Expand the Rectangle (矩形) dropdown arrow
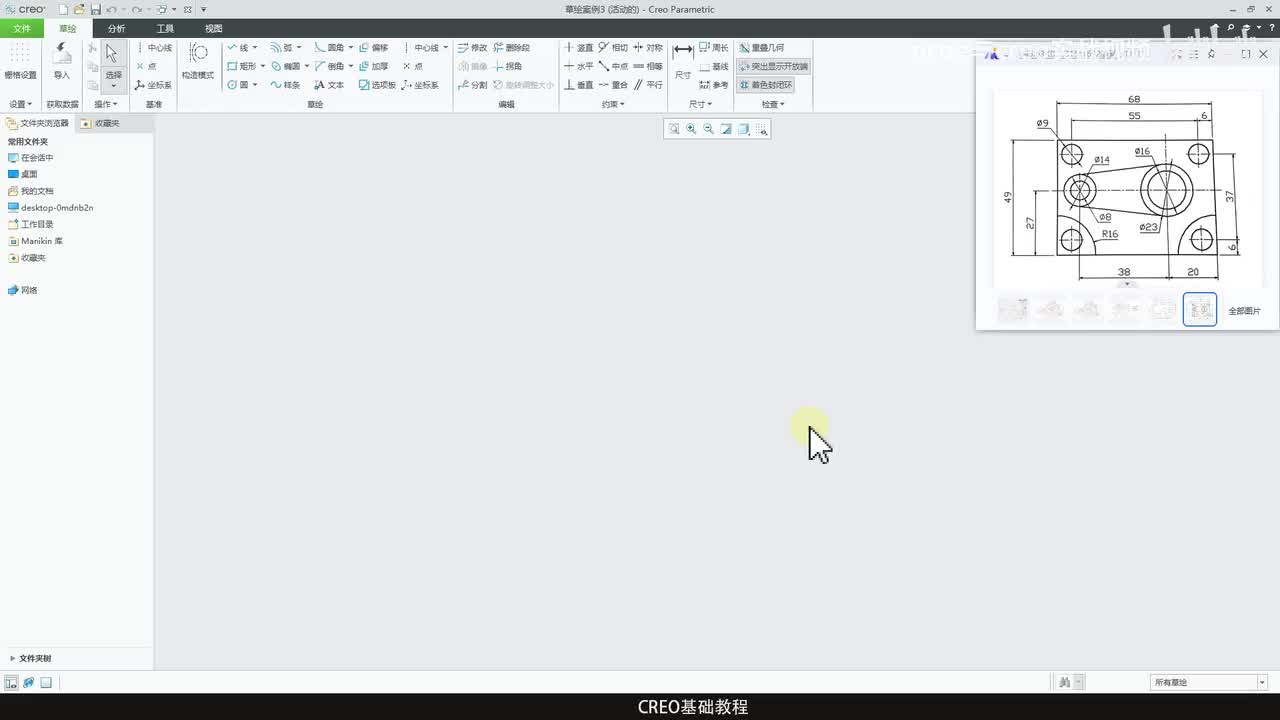Screen dimensions: 1280x720 coord(263,66)
